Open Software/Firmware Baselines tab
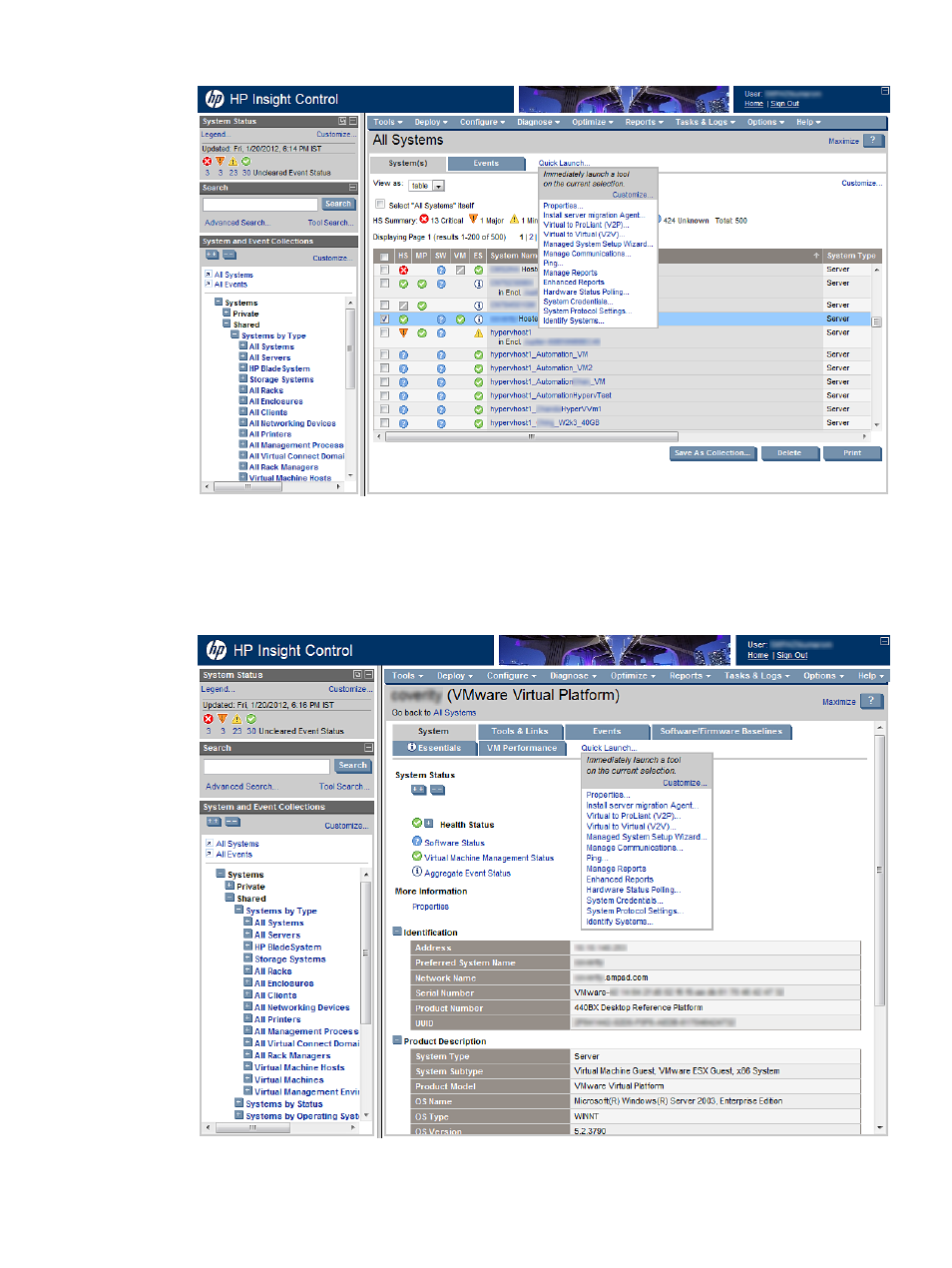The width and height of the screenshot is (952, 1268). (720, 732)
